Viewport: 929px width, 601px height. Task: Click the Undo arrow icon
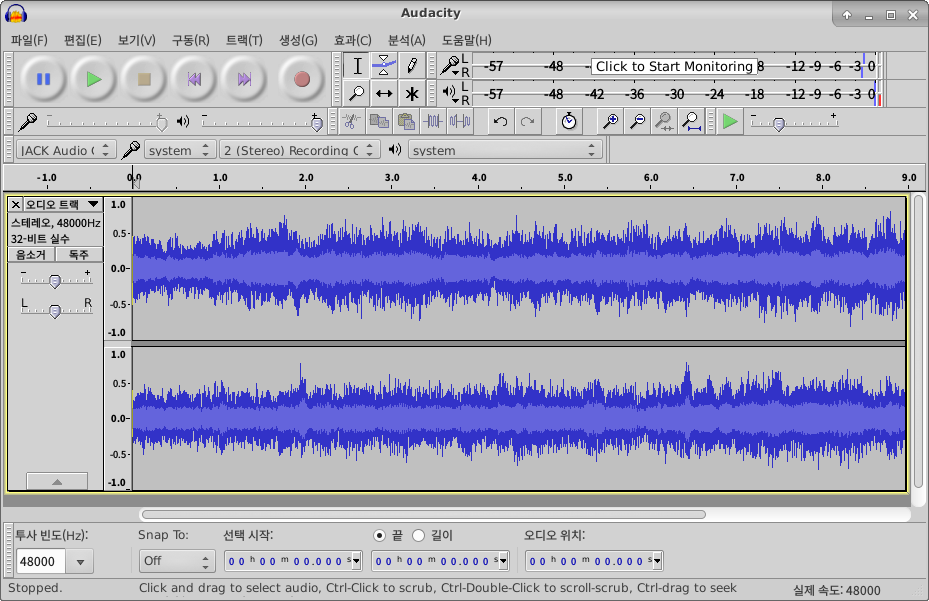coord(501,122)
